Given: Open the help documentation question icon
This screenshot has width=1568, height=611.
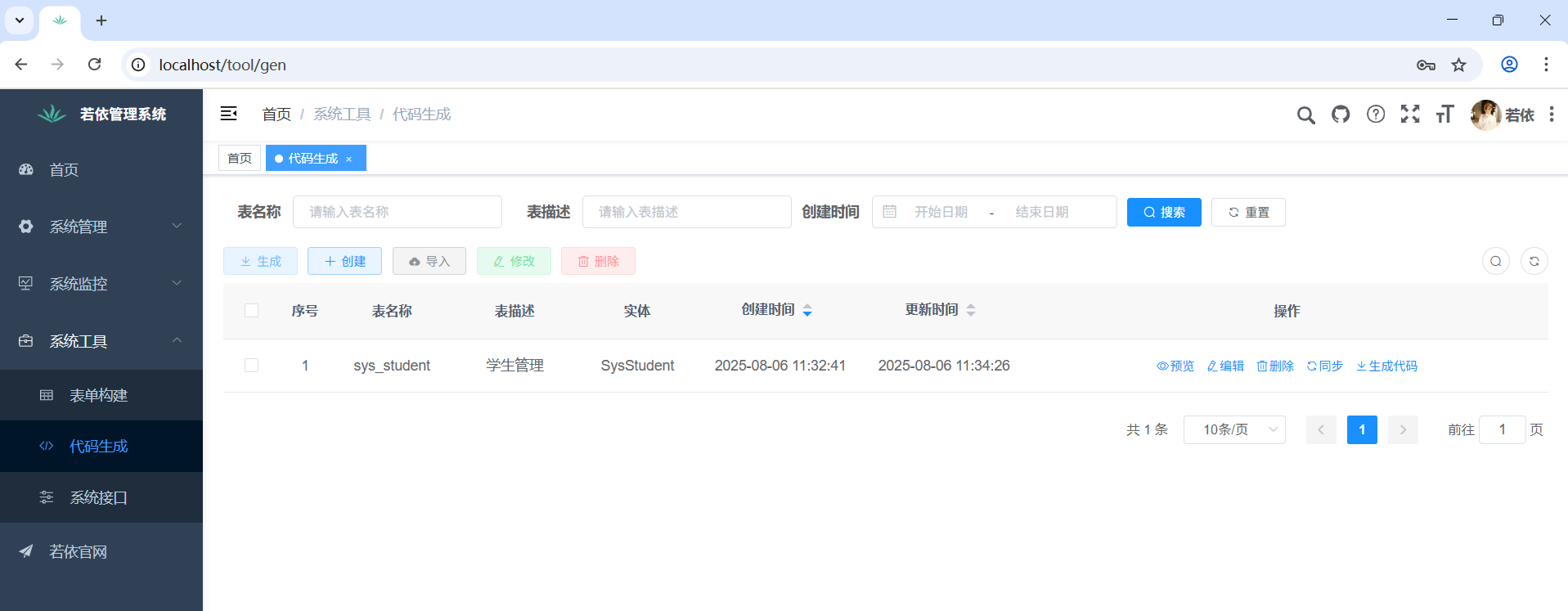Looking at the screenshot, I should click(x=1376, y=114).
